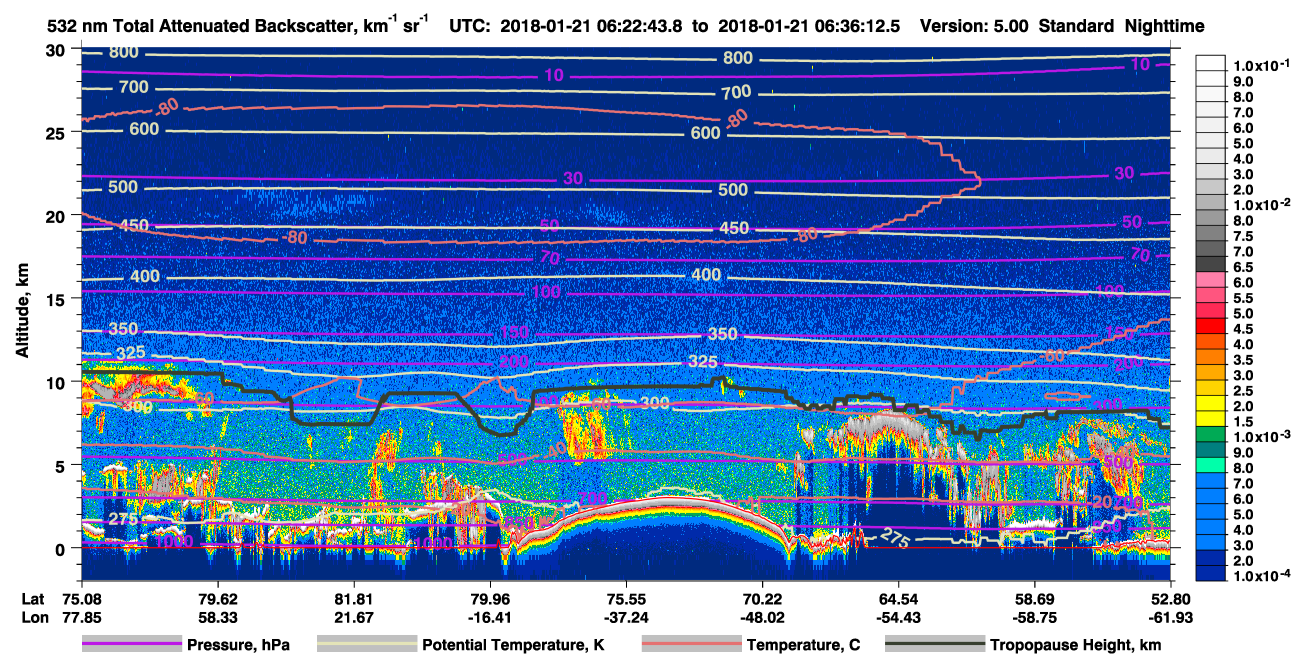Click longitude value -61.93
This screenshot has width=1300, height=667.
click(1172, 619)
